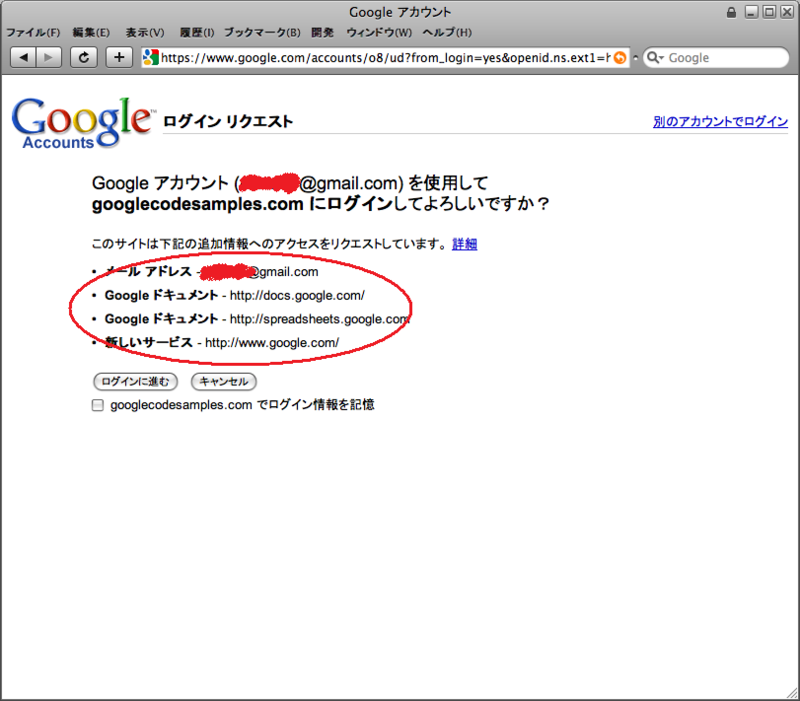Click the http://docs.google.com/ text
This screenshot has width=800, height=701.
[297, 295]
